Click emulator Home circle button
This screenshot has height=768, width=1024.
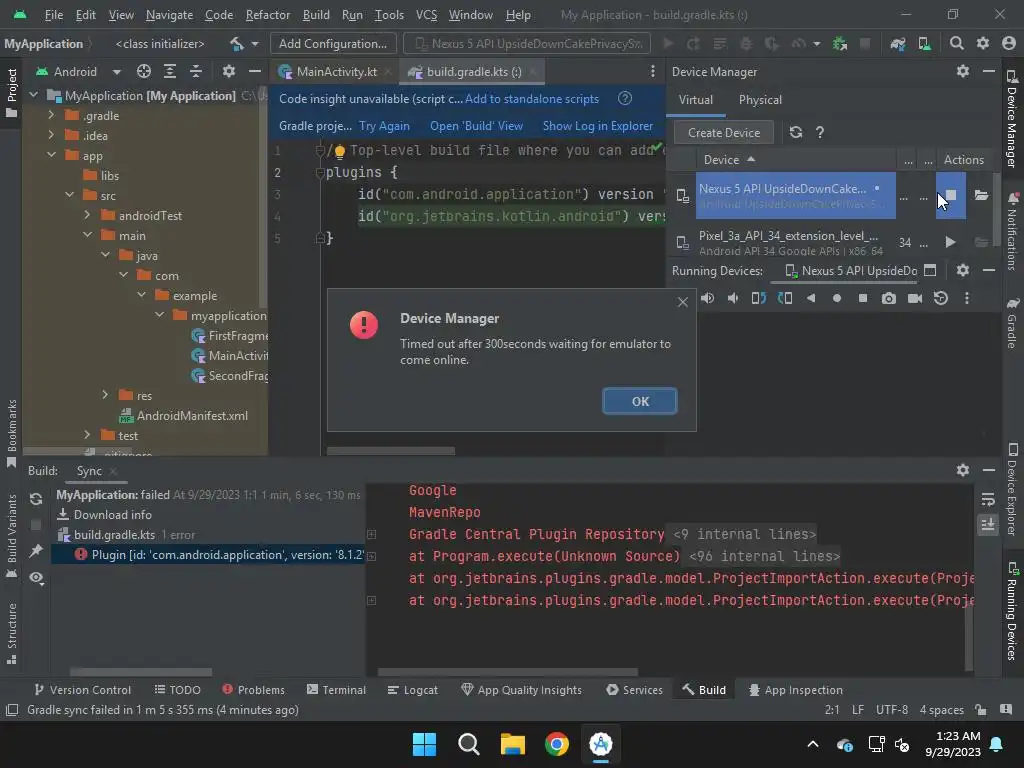(x=837, y=298)
